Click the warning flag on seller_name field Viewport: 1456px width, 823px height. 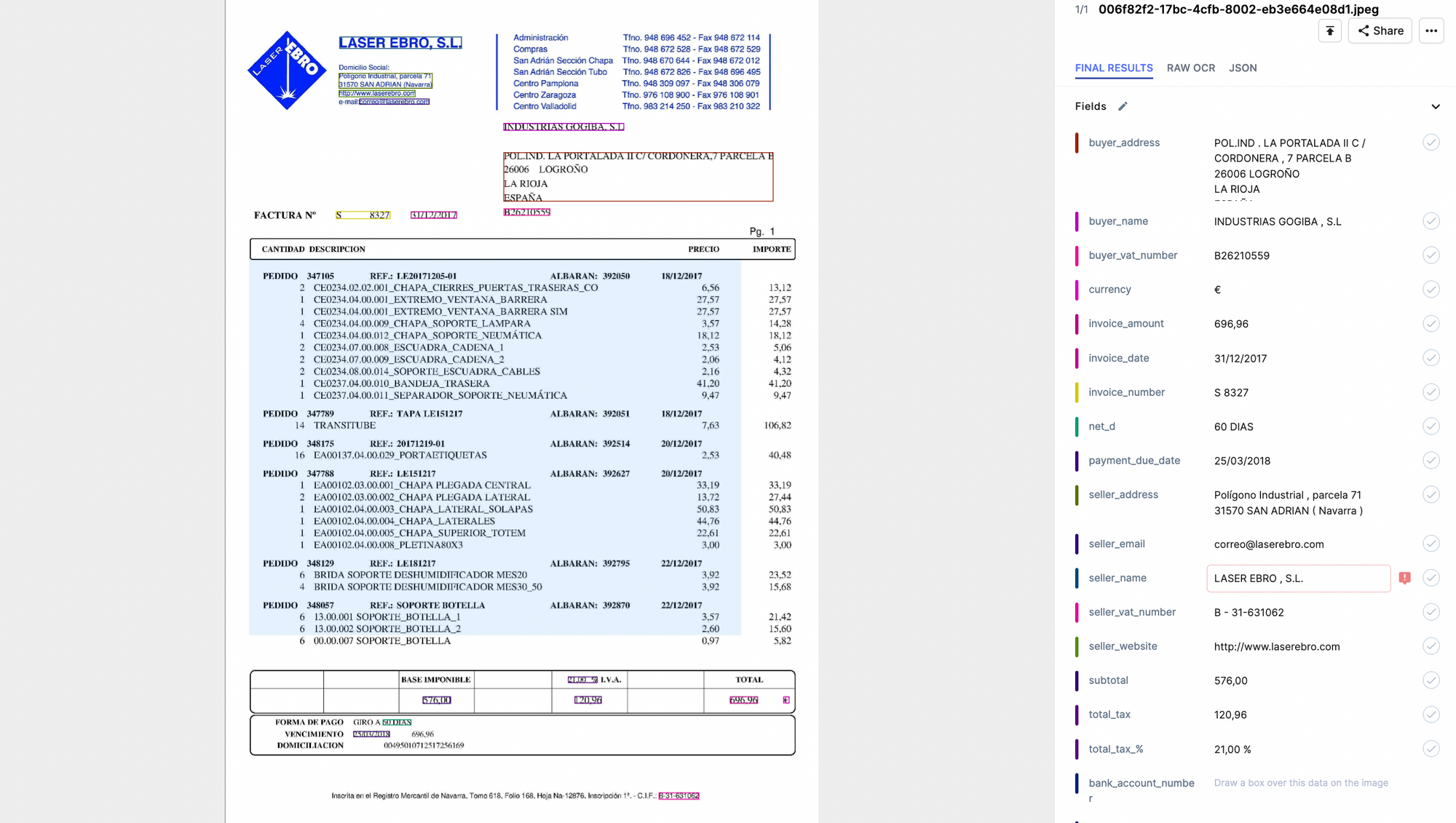point(1405,578)
